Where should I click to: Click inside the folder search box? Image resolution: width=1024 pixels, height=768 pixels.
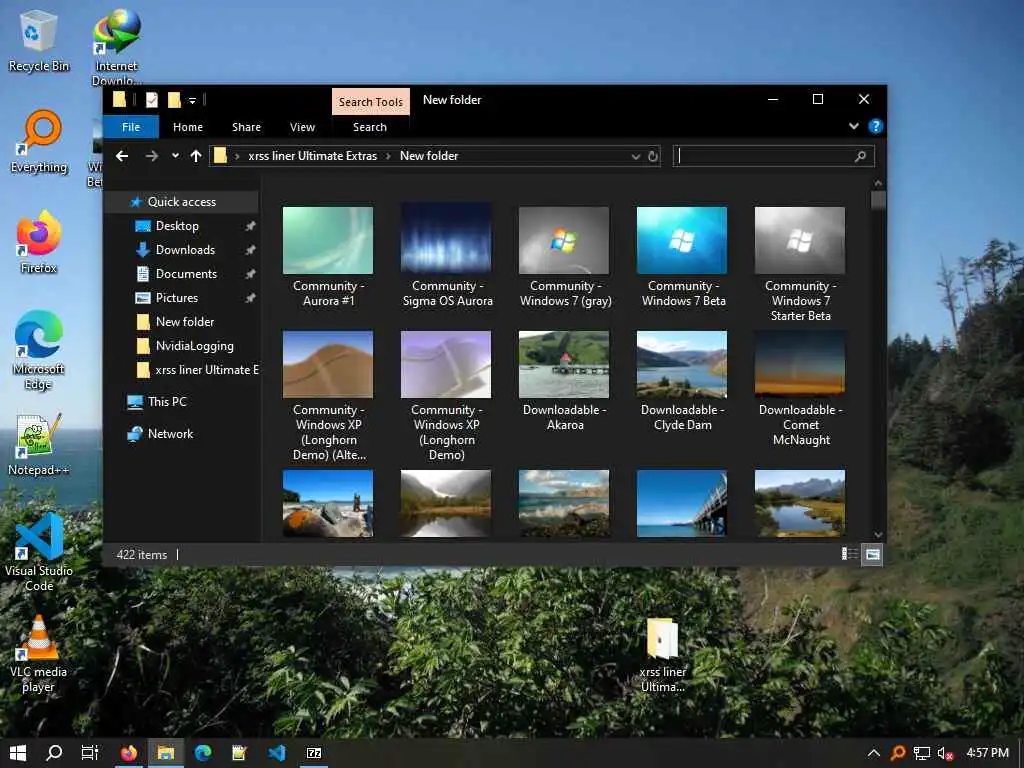coord(765,156)
